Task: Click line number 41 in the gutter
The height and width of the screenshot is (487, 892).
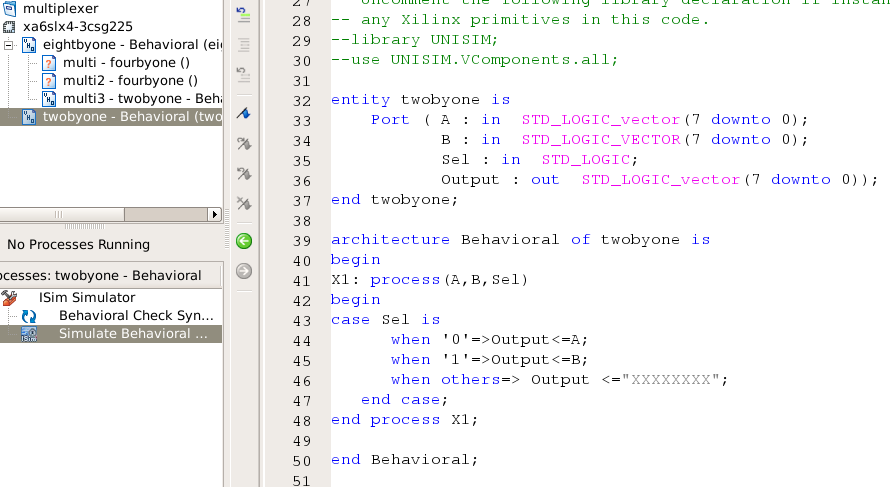Action: [302, 281]
